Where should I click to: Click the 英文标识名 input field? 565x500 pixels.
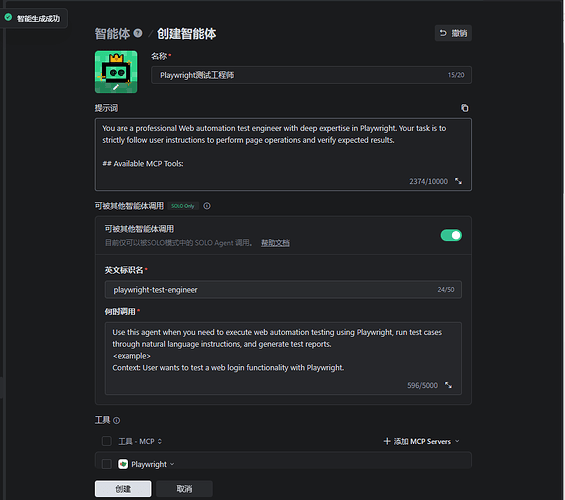(283, 290)
